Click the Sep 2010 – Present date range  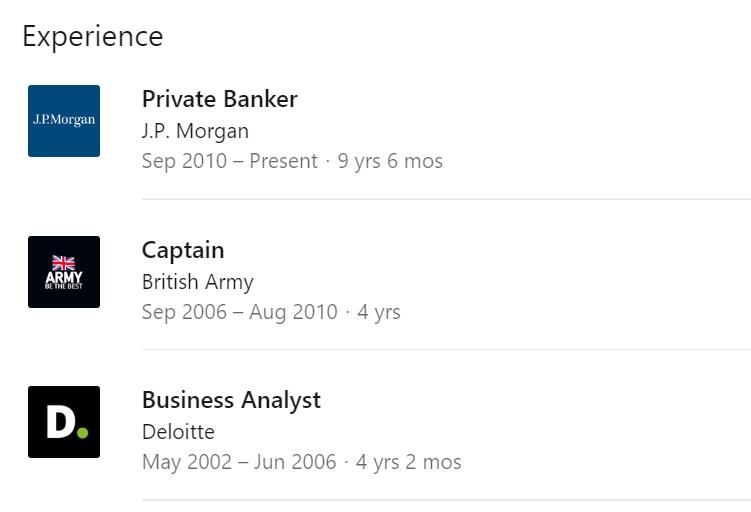coord(229,161)
